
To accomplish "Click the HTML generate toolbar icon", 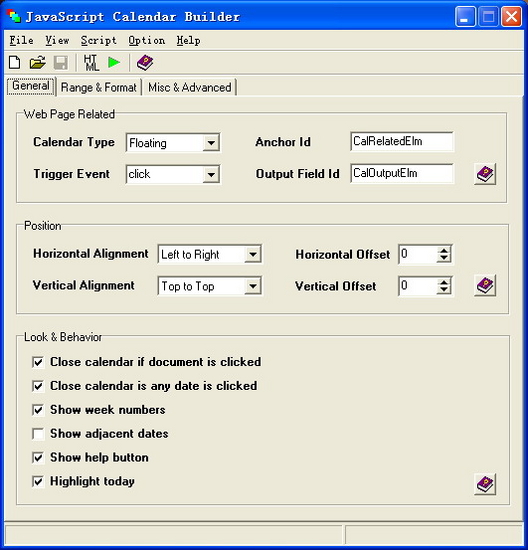I will tap(91, 63).
